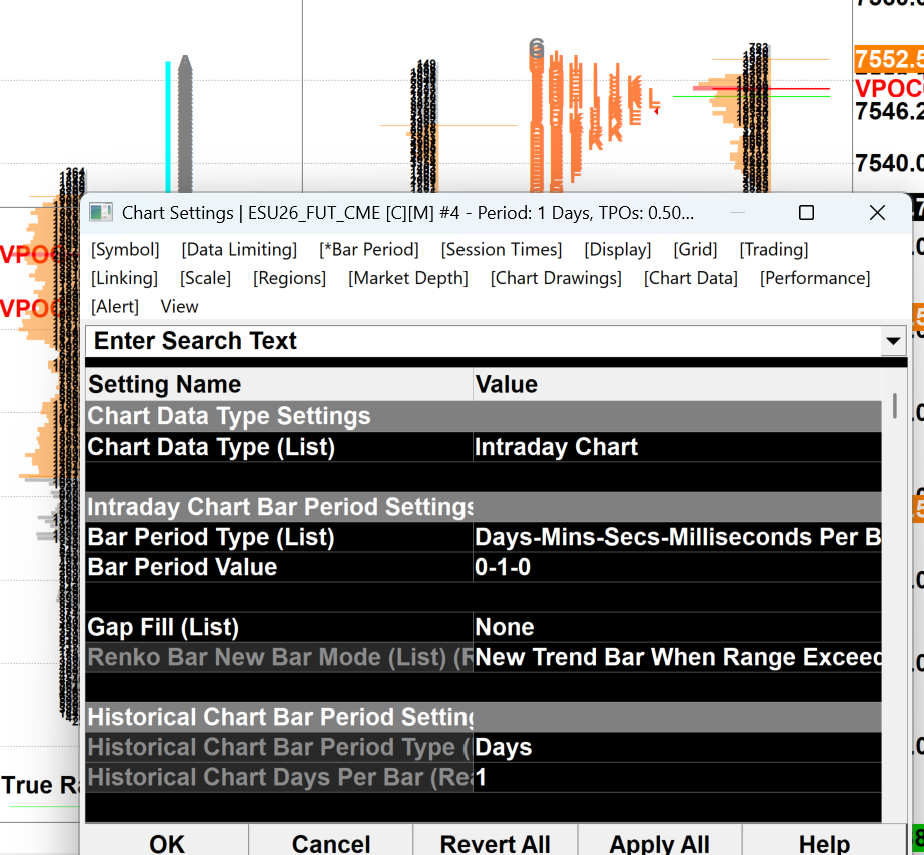Open the View menu
The width and height of the screenshot is (924, 855).
pyautogui.click(x=179, y=306)
